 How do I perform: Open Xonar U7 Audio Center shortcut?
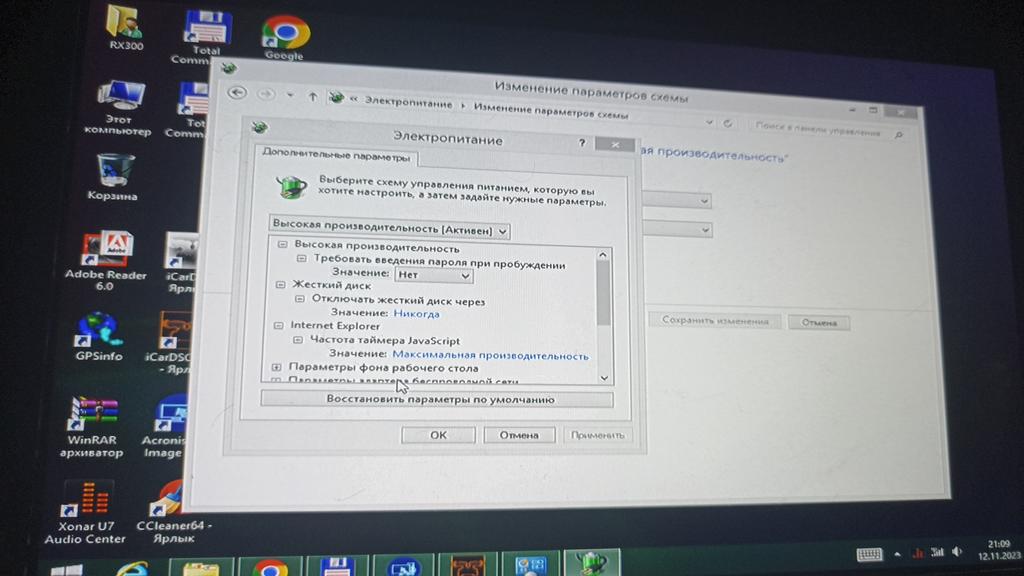pos(86,513)
